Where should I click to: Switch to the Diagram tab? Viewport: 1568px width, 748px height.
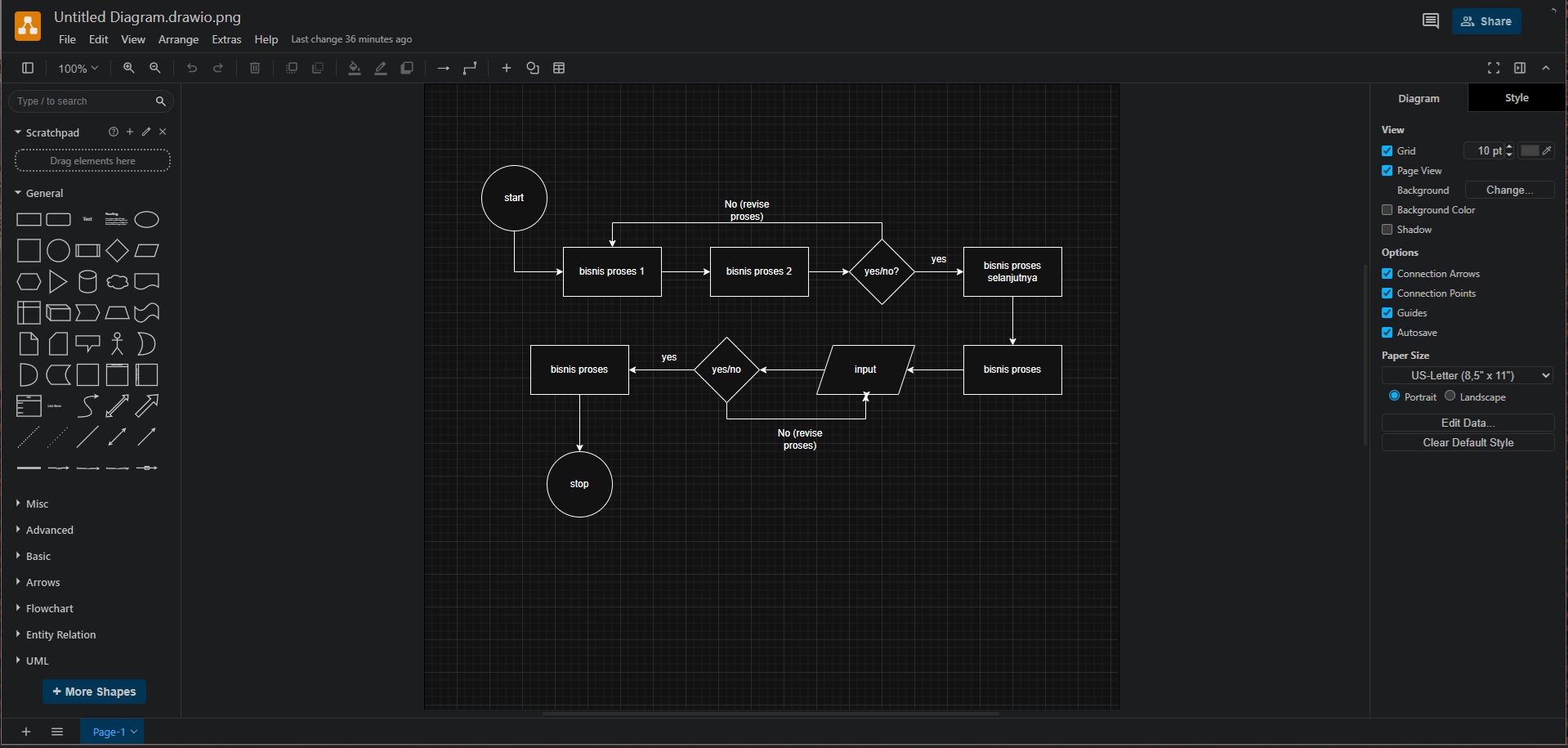(x=1418, y=98)
